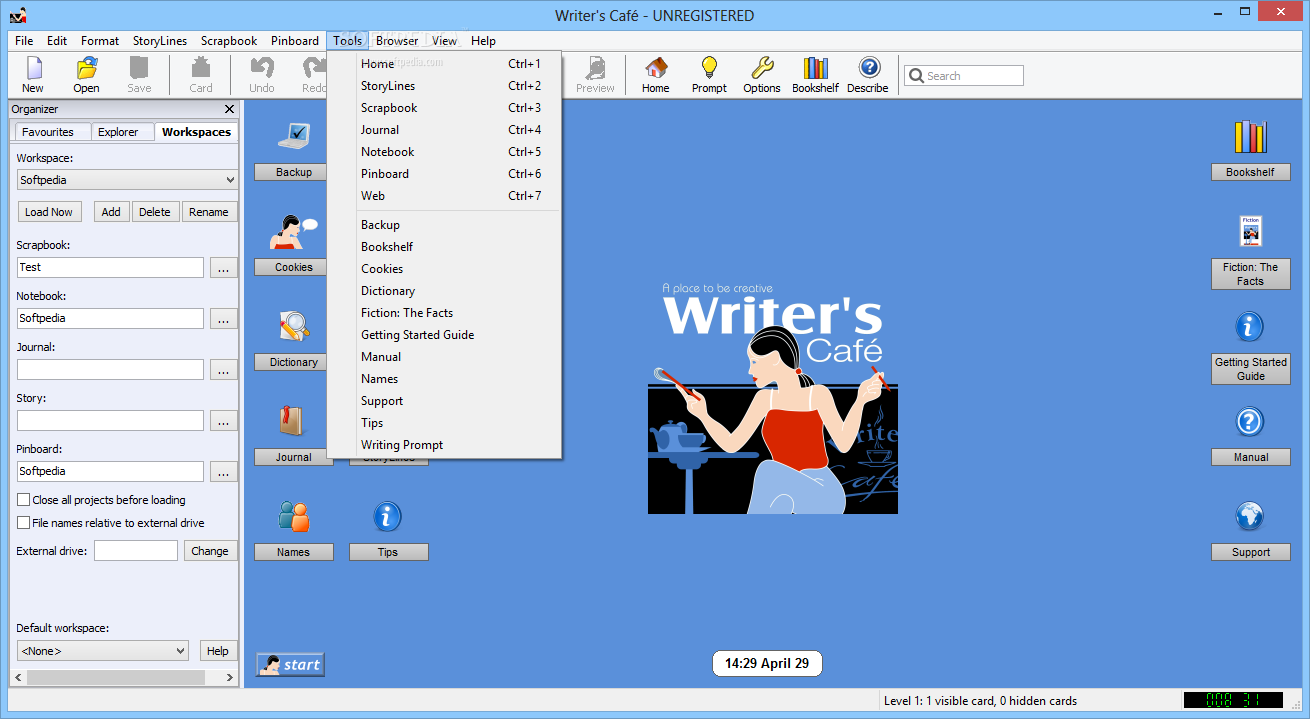Click the Search input field

point(964,76)
